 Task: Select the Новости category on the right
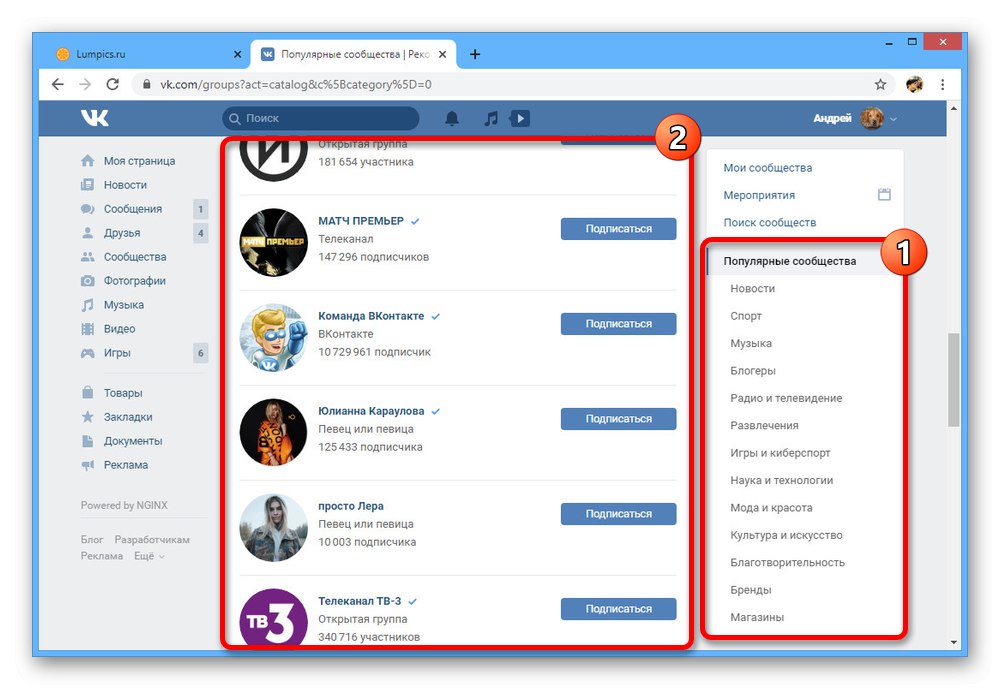(753, 288)
